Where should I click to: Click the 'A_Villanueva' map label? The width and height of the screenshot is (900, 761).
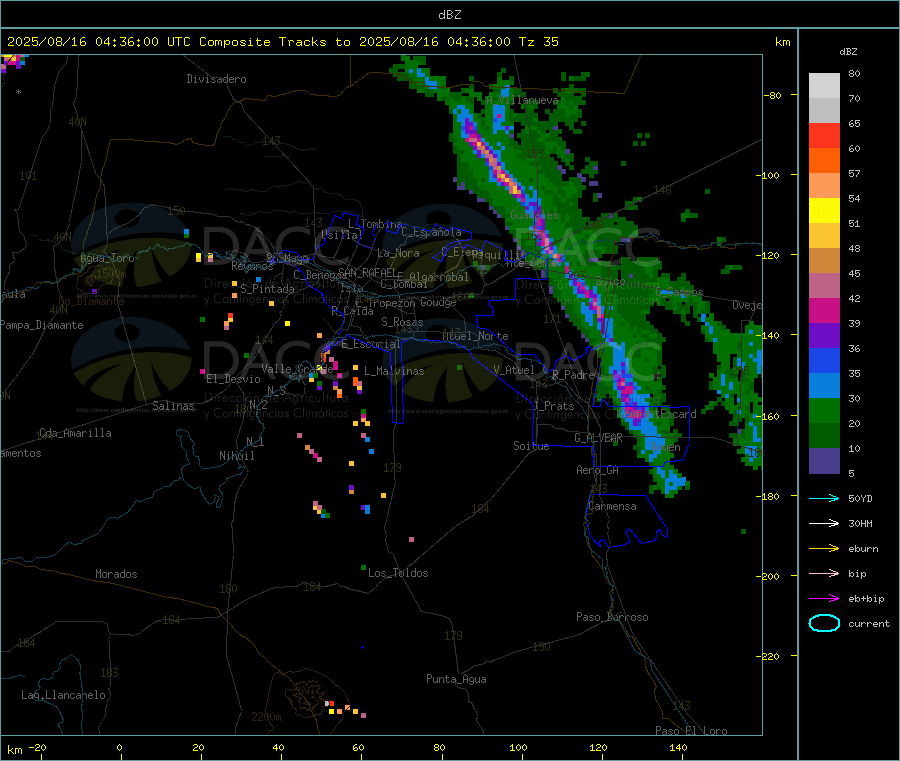click(x=522, y=100)
